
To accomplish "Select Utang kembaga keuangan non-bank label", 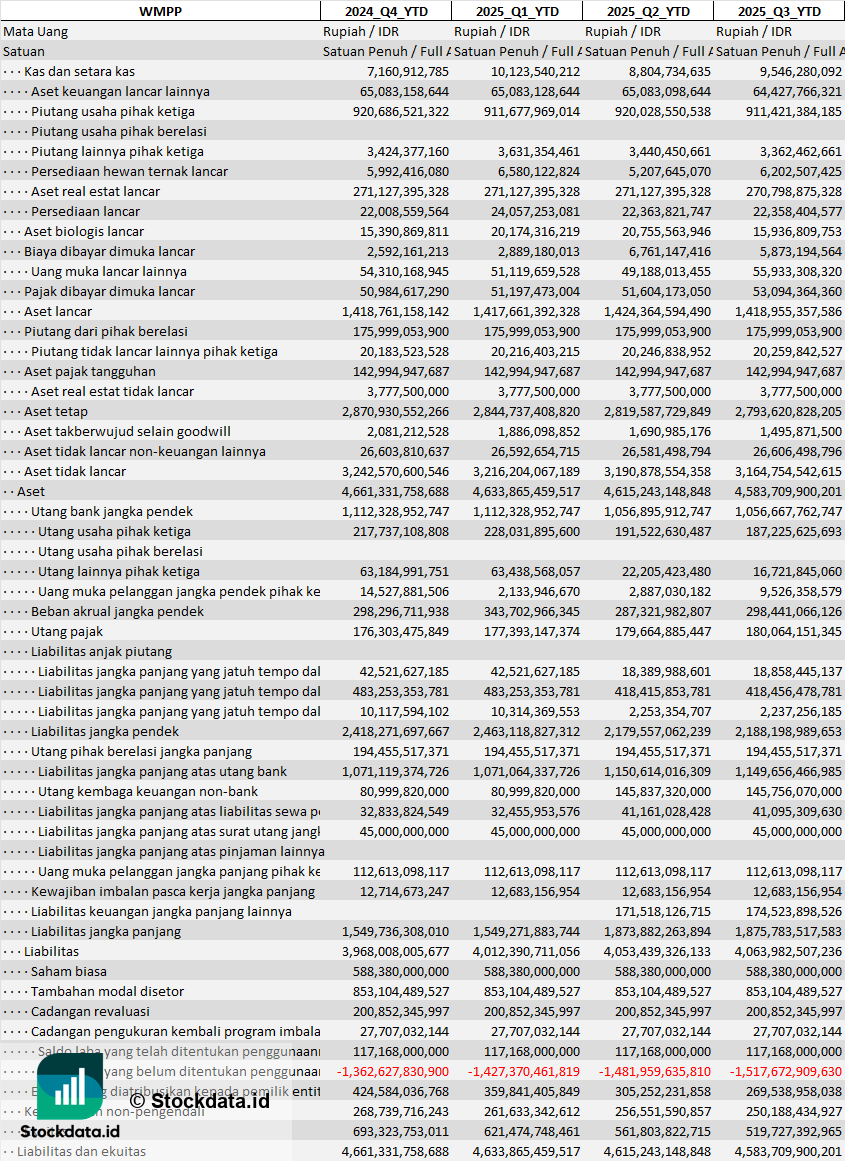I will pyautogui.click(x=147, y=792).
